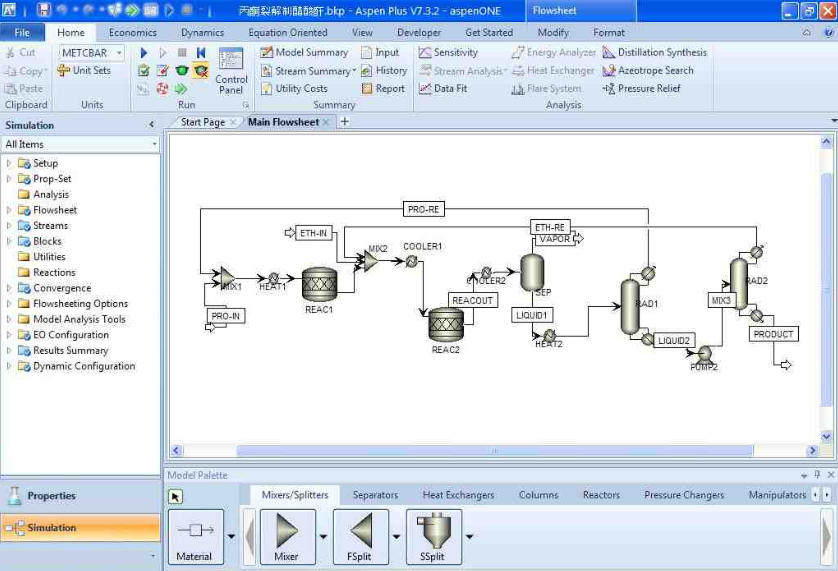Switch to Simulation environment

[x=80, y=528]
